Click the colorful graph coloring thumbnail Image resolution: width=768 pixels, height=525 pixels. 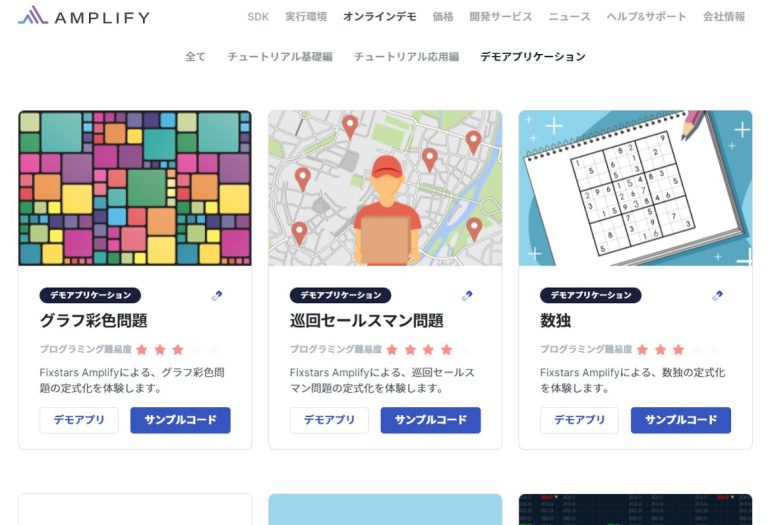pos(135,188)
